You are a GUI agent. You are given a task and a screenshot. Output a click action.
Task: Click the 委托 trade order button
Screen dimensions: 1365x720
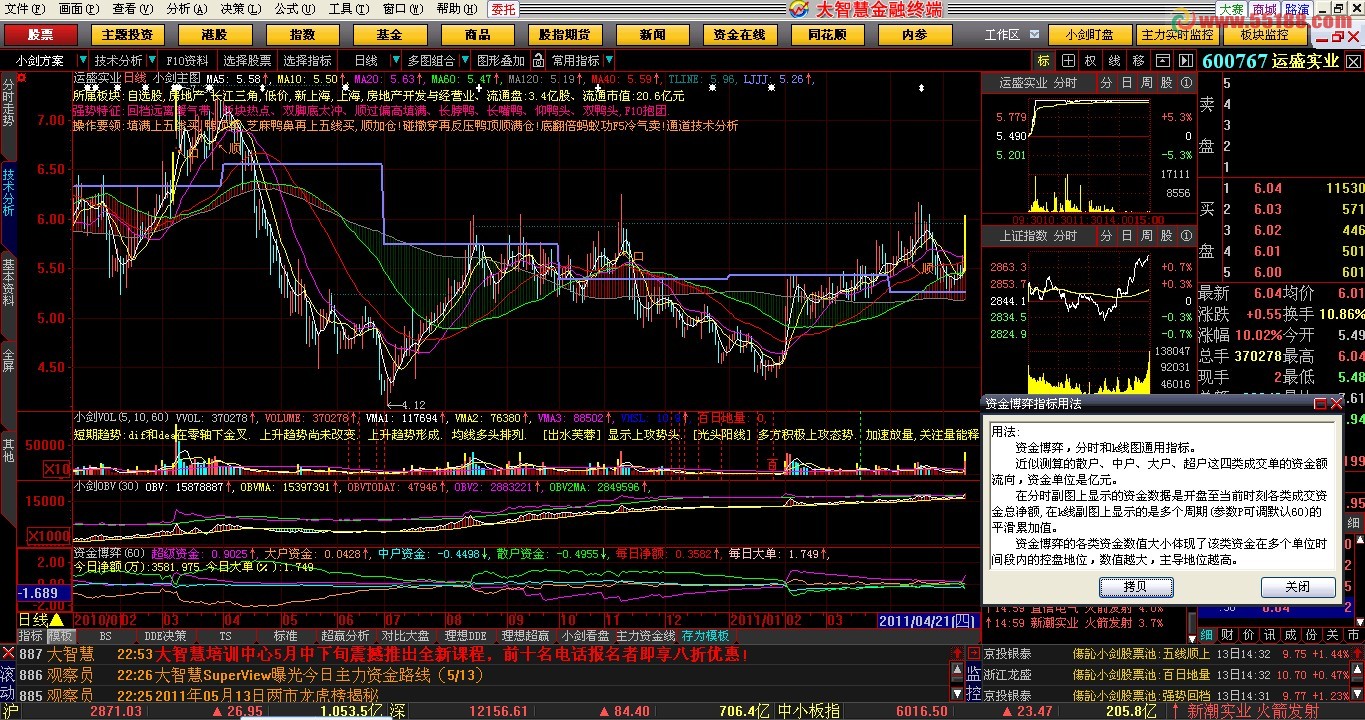503,9
